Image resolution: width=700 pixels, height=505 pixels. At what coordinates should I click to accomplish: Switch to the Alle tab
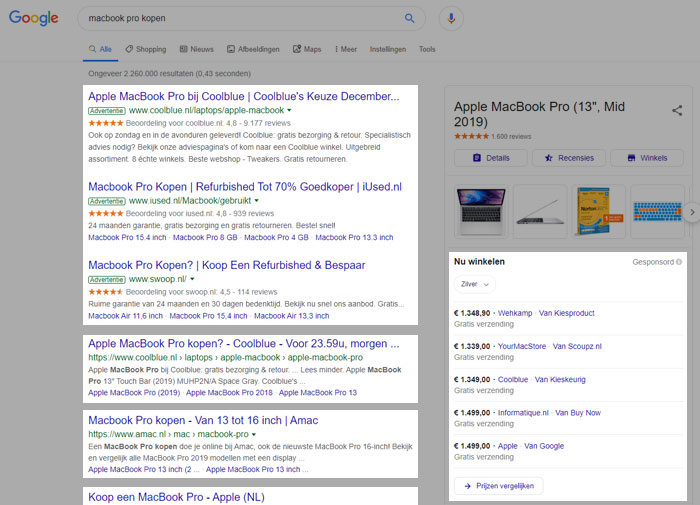100,49
